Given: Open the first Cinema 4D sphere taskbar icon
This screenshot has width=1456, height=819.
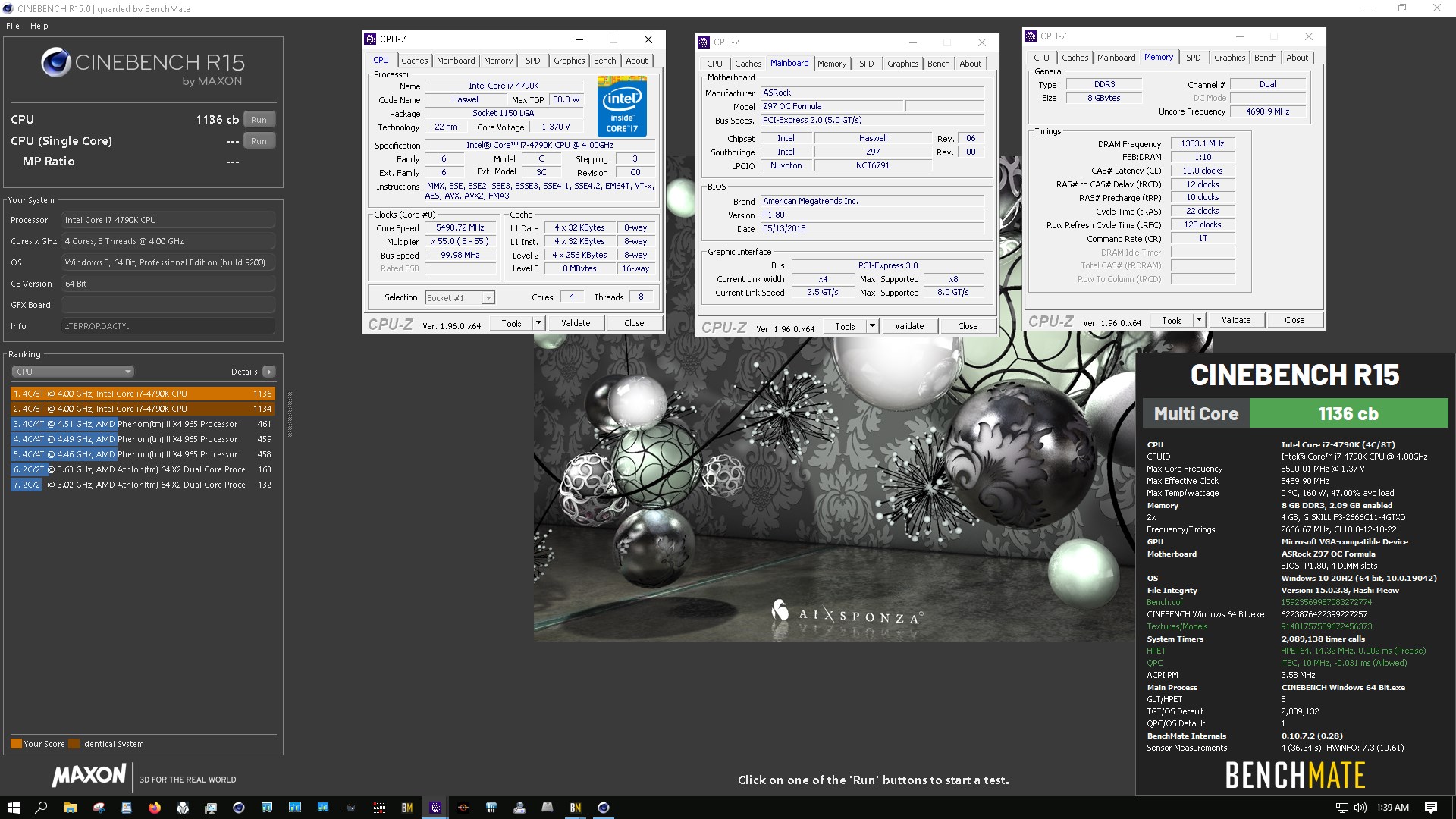Looking at the screenshot, I should click(x=239, y=808).
